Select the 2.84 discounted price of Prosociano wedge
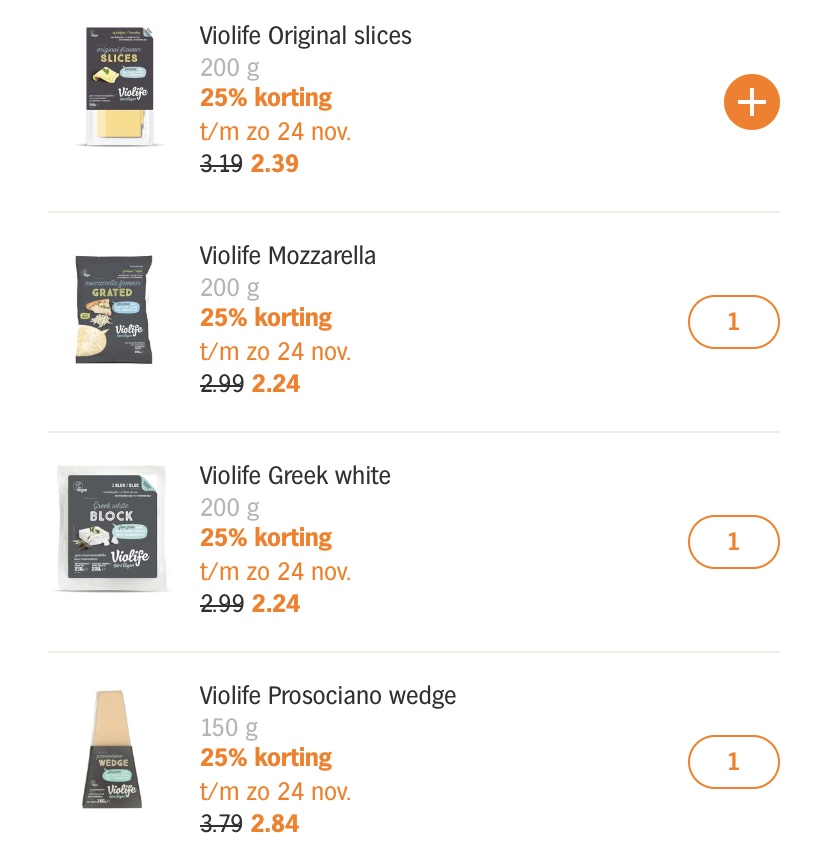The width and height of the screenshot is (828, 861). pos(275,824)
